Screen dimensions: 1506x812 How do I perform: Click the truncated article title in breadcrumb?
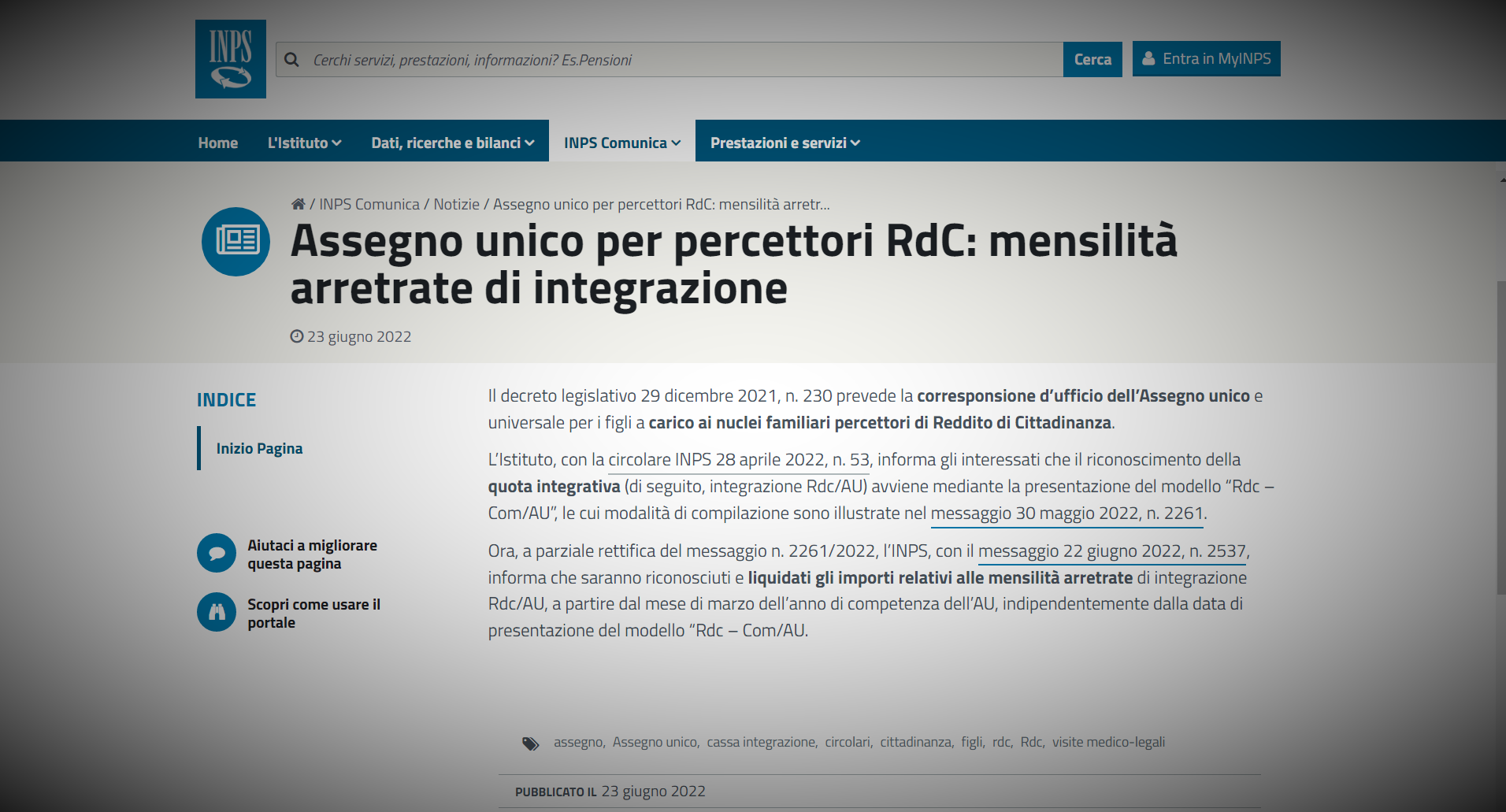click(662, 204)
